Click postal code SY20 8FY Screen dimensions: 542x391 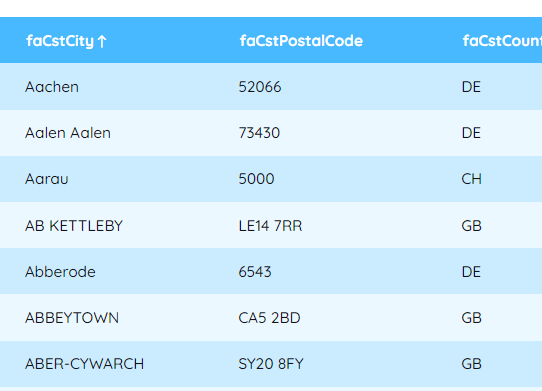click(x=271, y=364)
